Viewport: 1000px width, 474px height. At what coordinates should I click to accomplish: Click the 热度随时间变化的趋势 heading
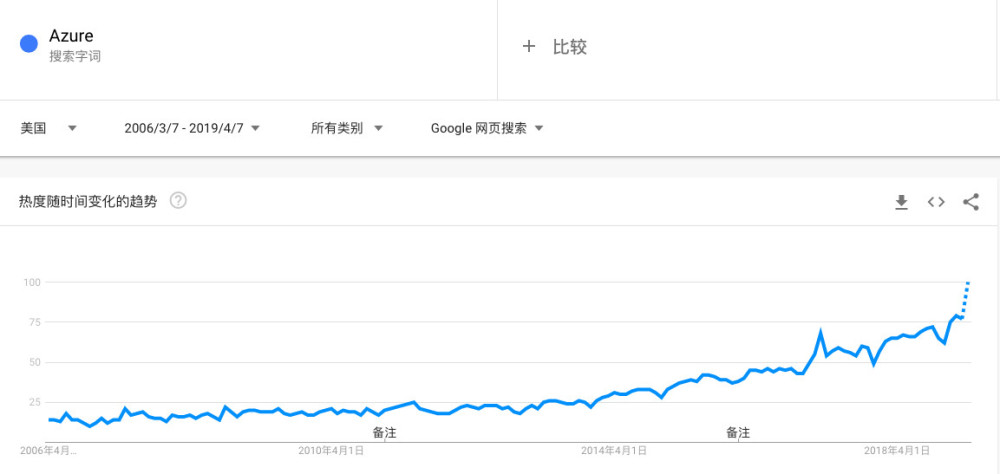coord(88,201)
